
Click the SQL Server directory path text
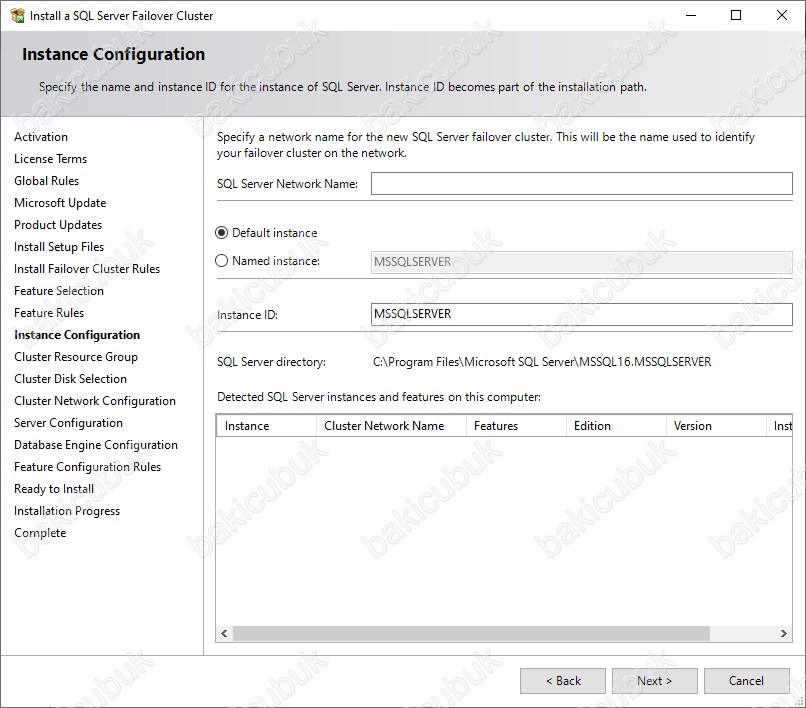coord(542,362)
